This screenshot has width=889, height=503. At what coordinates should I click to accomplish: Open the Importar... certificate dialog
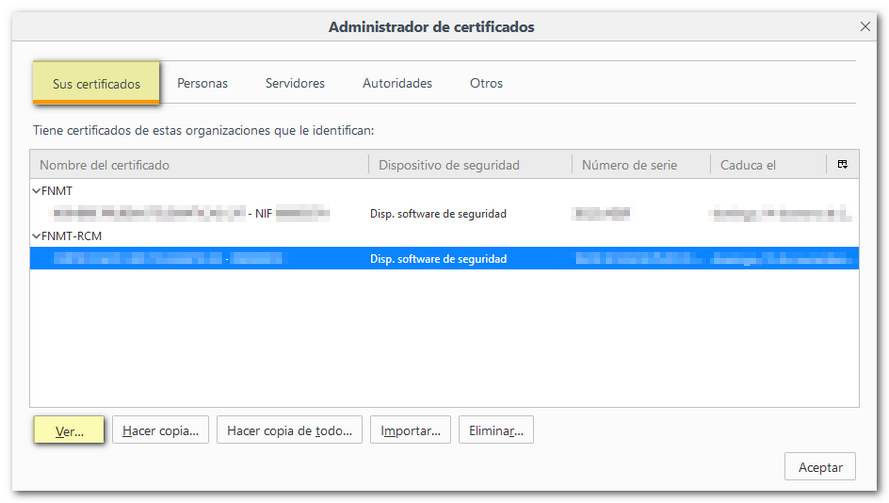pos(410,431)
